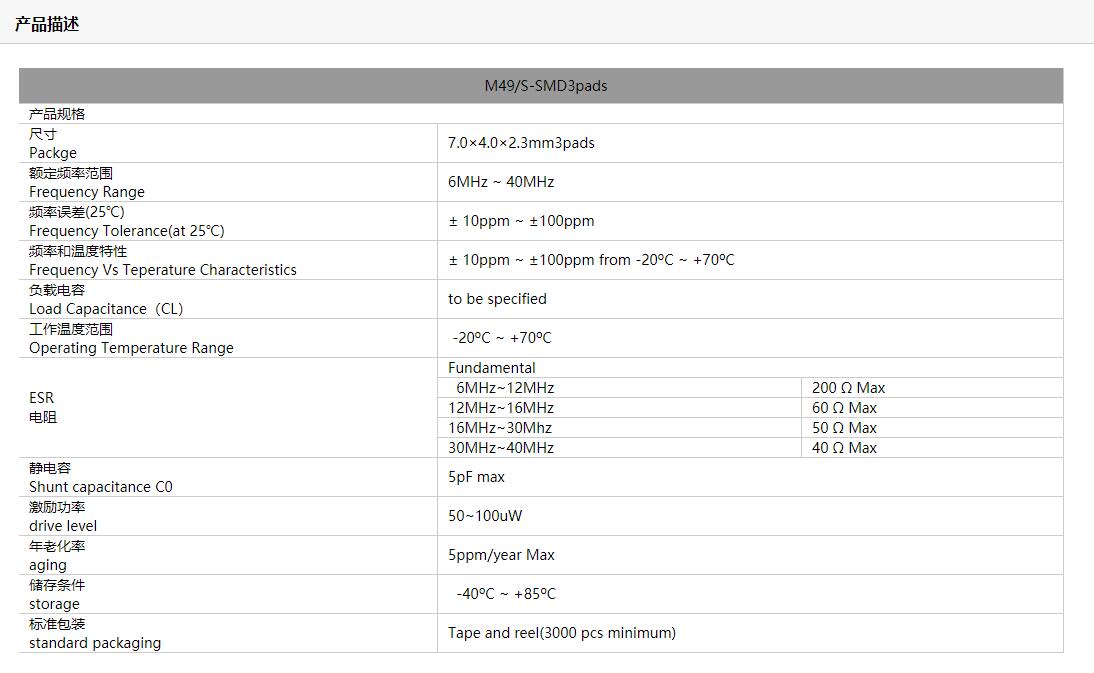Click the Frequency Range label
The height and width of the screenshot is (673, 1094).
(x=87, y=192)
